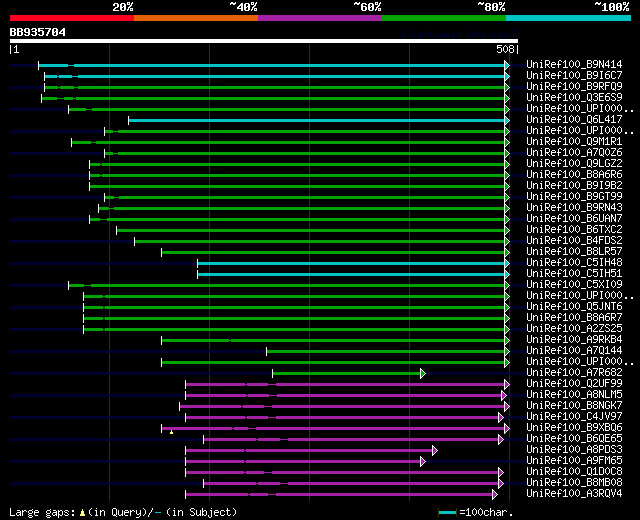The width and height of the screenshot is (640, 520).
Task: Click the green alignment bar of A7Q144
Action: coord(385,351)
